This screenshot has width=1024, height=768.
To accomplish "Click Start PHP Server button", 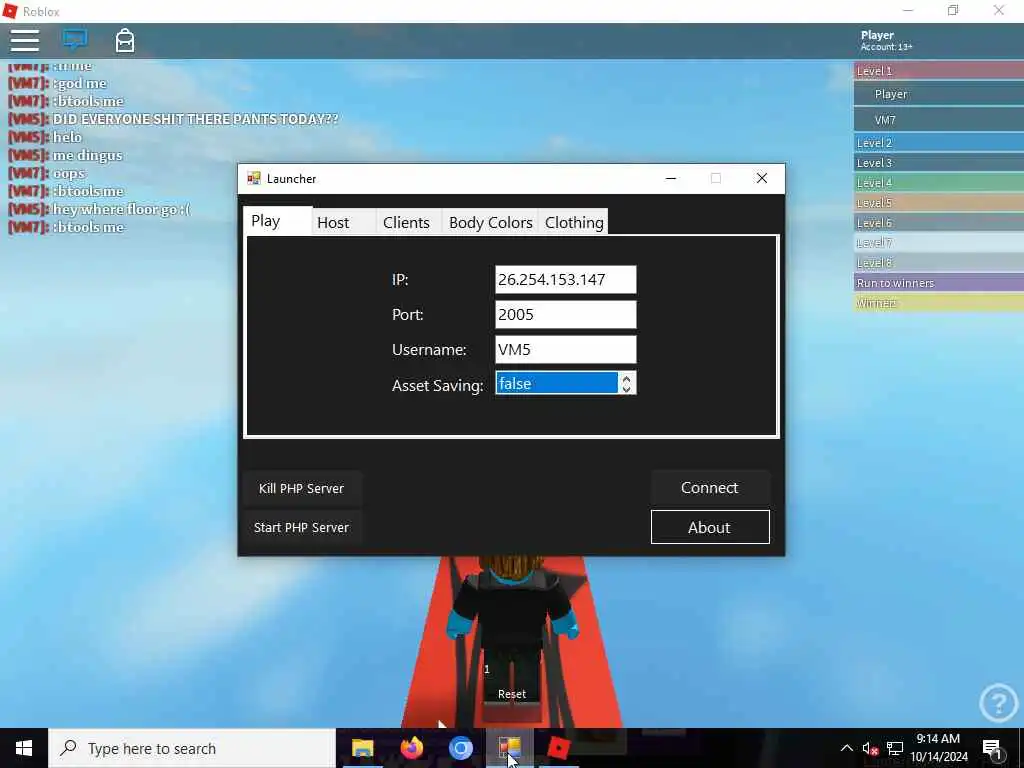I will [x=301, y=528].
